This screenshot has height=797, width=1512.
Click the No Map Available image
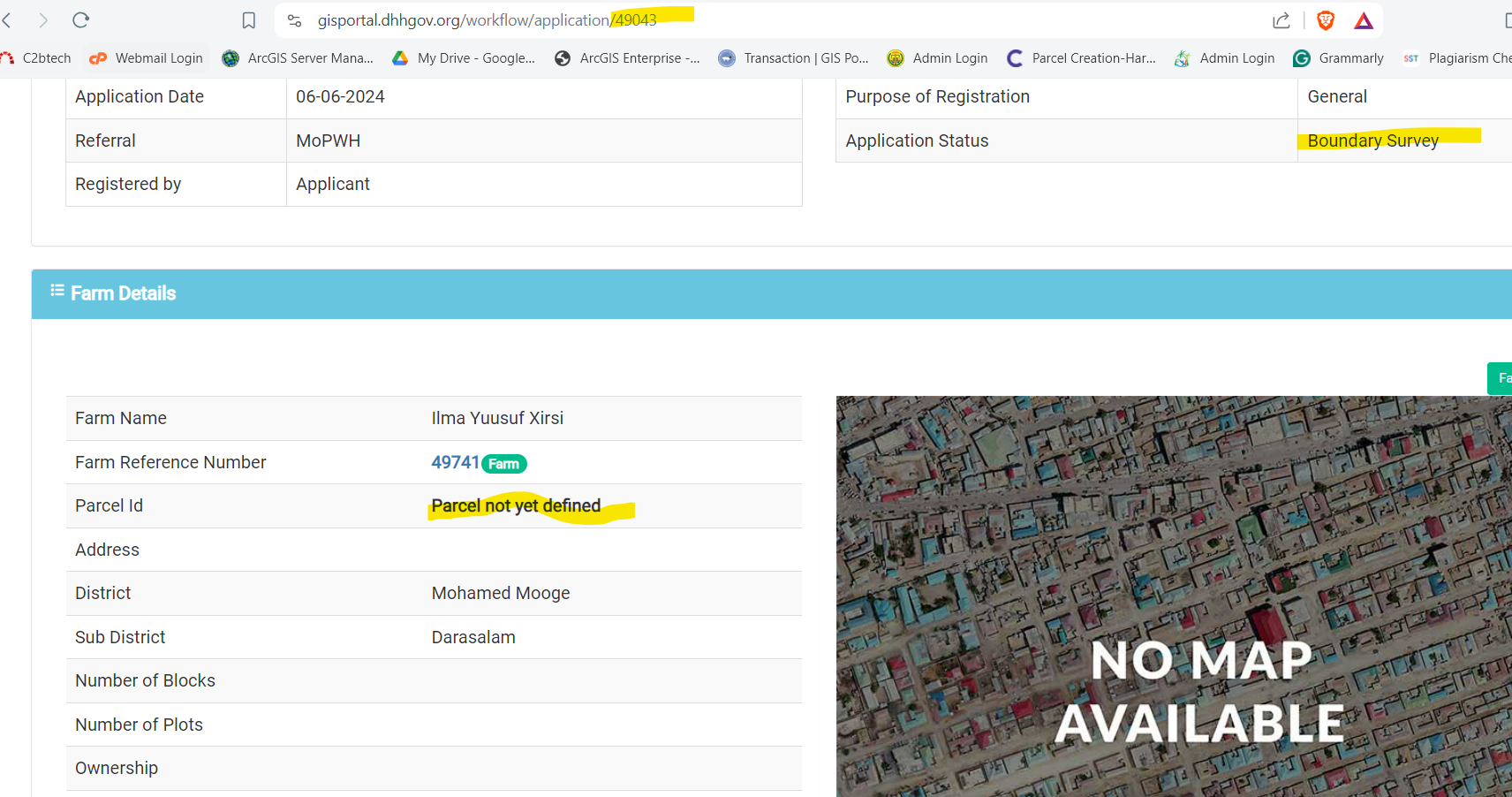coord(1174,596)
